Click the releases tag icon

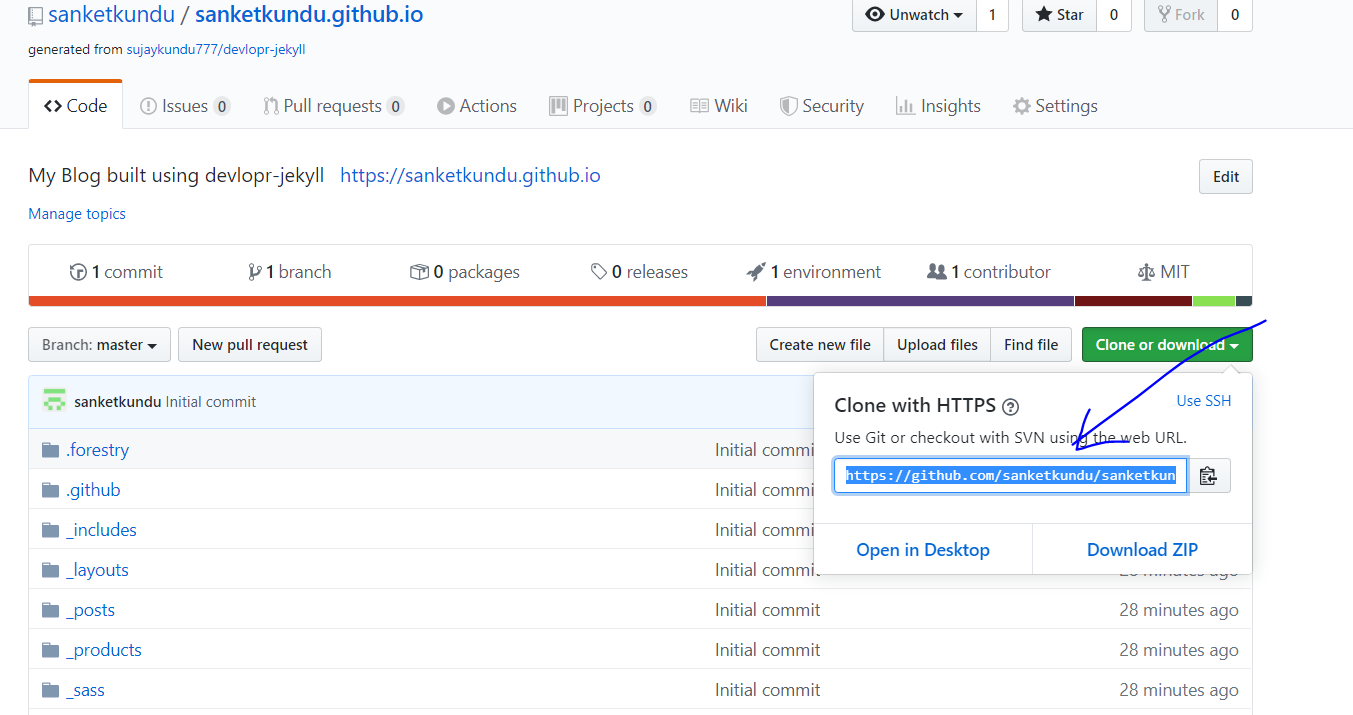(x=600, y=271)
